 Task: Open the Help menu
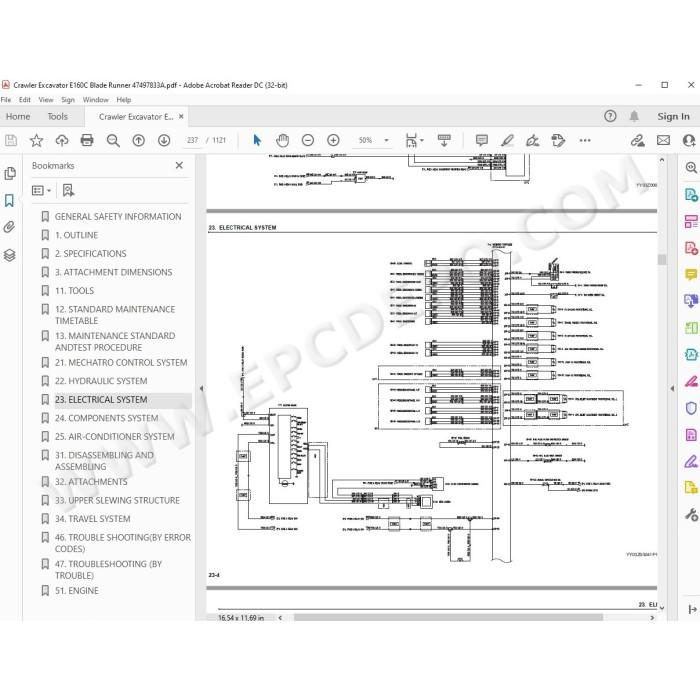[x=124, y=100]
